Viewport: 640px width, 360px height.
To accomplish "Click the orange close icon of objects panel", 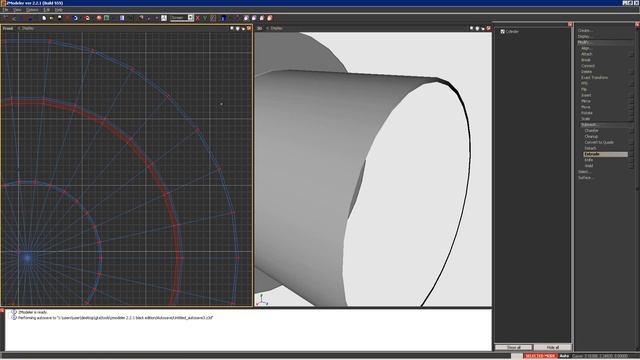I will tap(570, 24).
